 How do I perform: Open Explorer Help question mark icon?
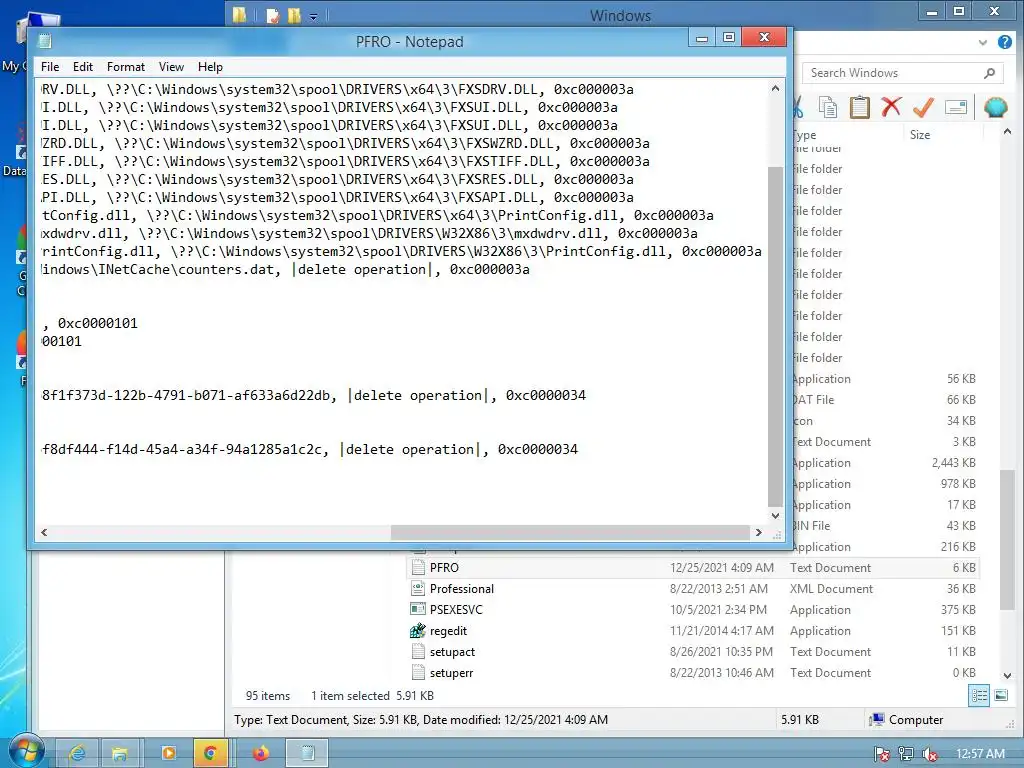(1005, 42)
